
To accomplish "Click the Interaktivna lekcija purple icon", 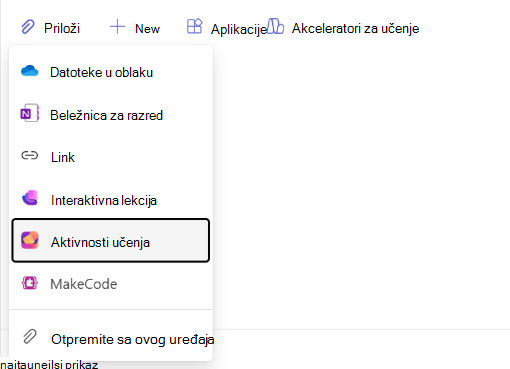I will click(30, 198).
